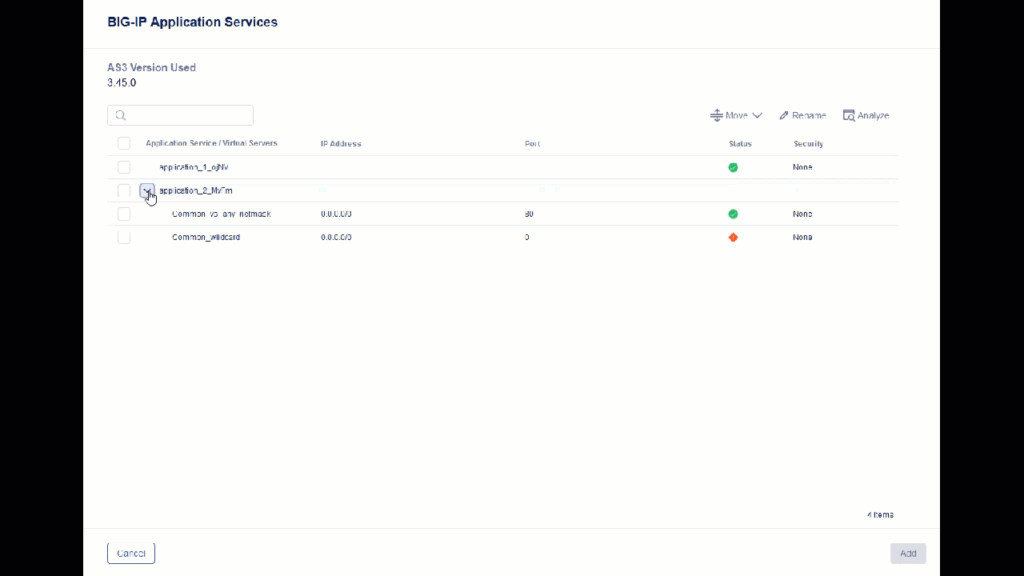Click the Analyze icon

point(848,116)
